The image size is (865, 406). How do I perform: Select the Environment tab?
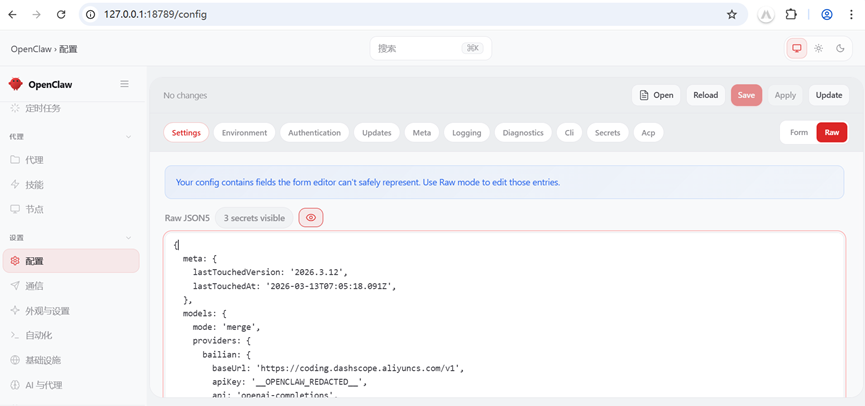pos(244,132)
